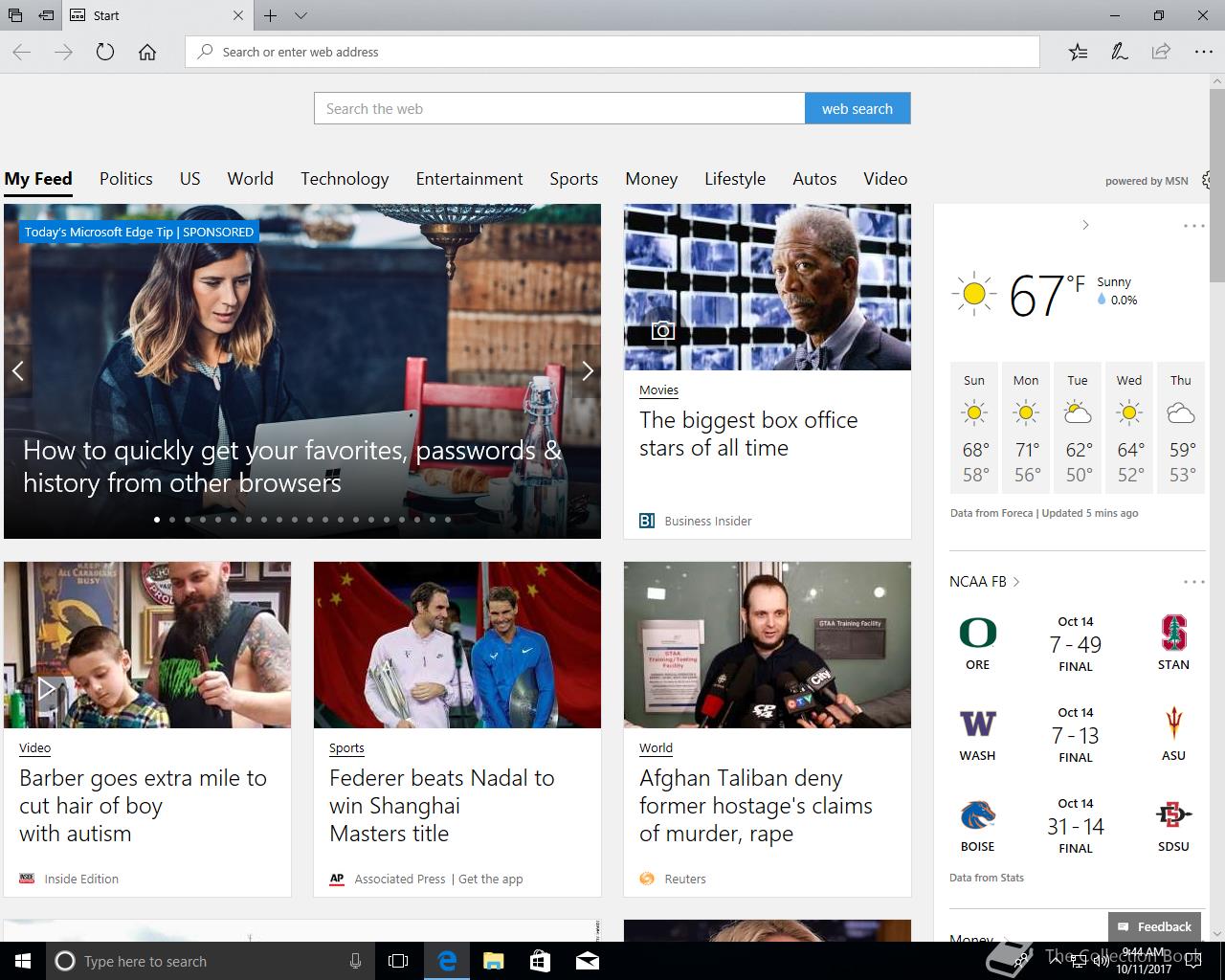
Task: Play the barber video thumbnail
Action: tap(147, 645)
